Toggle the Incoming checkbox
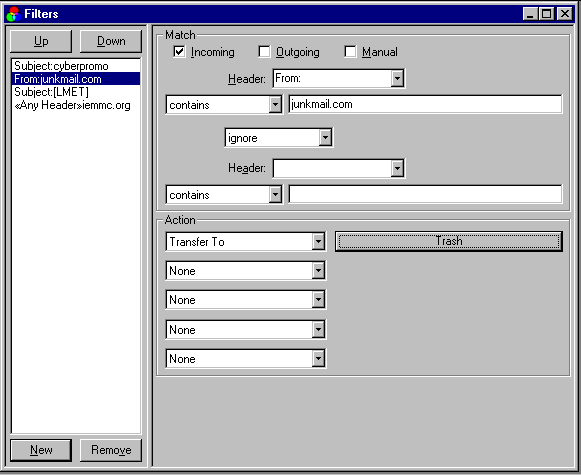Screen dimensions: 581x475 pos(179,52)
